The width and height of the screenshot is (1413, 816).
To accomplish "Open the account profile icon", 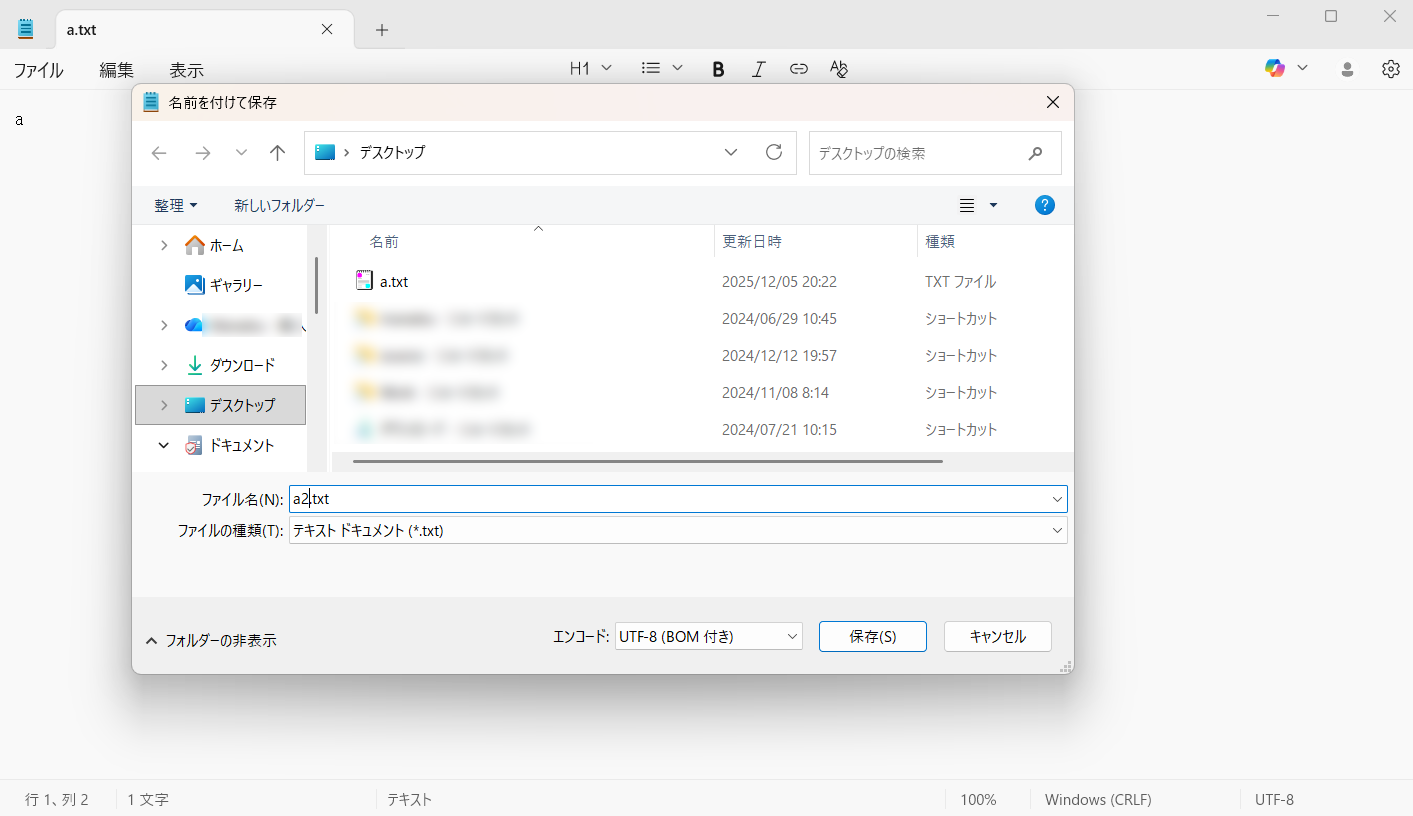I will 1347,69.
